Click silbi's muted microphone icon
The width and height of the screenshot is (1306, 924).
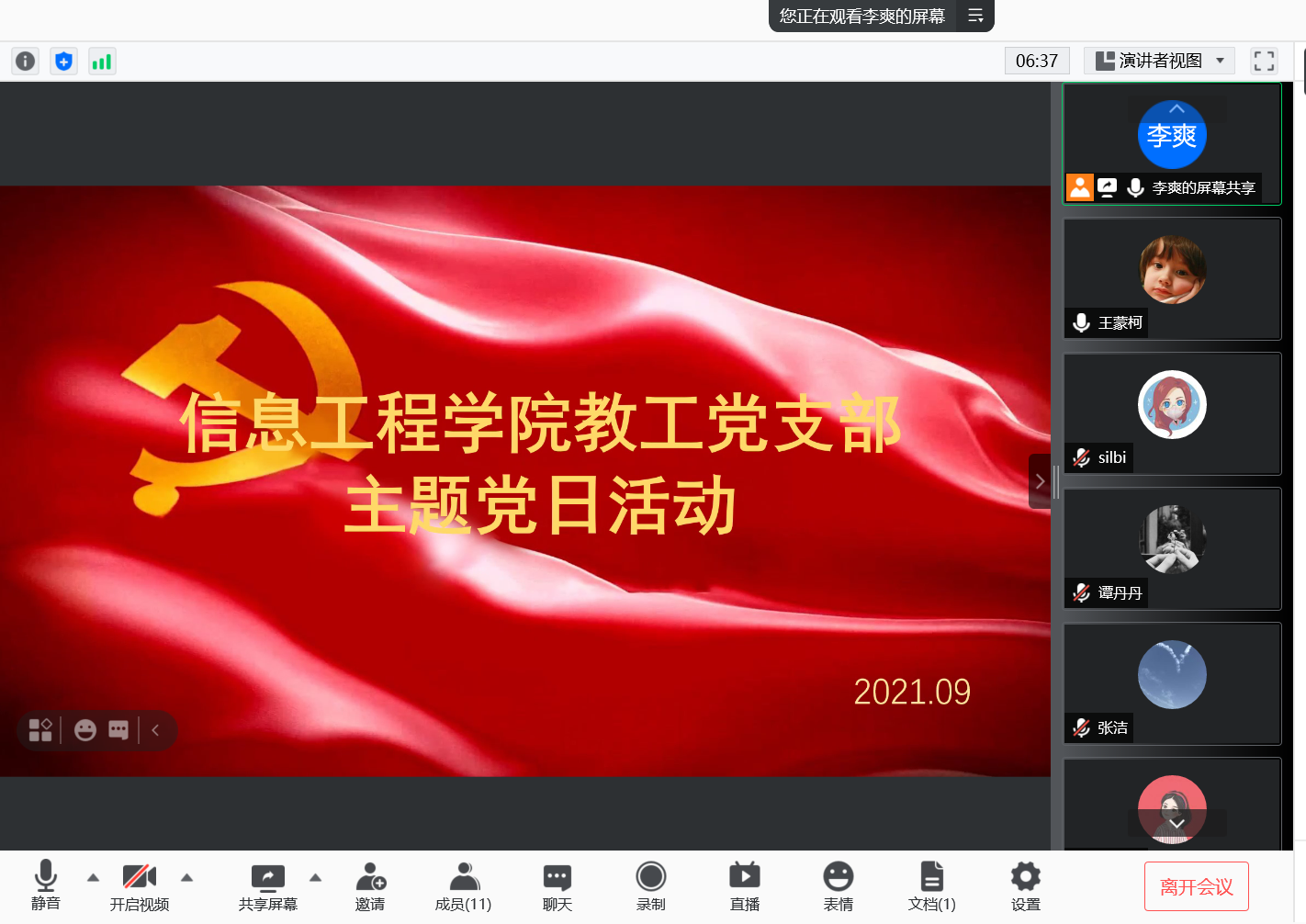[1082, 457]
